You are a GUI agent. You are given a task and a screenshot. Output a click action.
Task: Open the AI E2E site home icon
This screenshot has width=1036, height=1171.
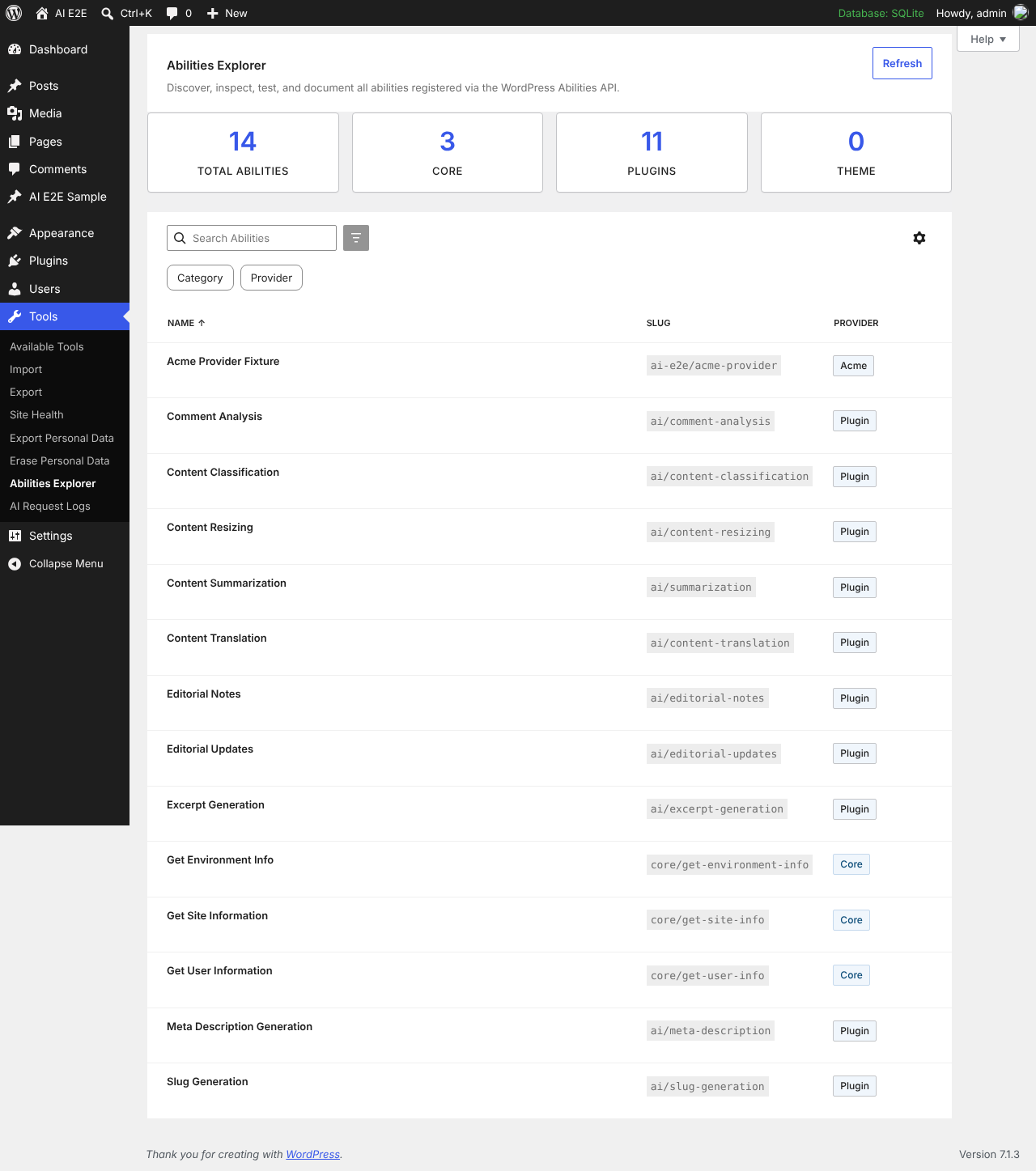coord(42,13)
